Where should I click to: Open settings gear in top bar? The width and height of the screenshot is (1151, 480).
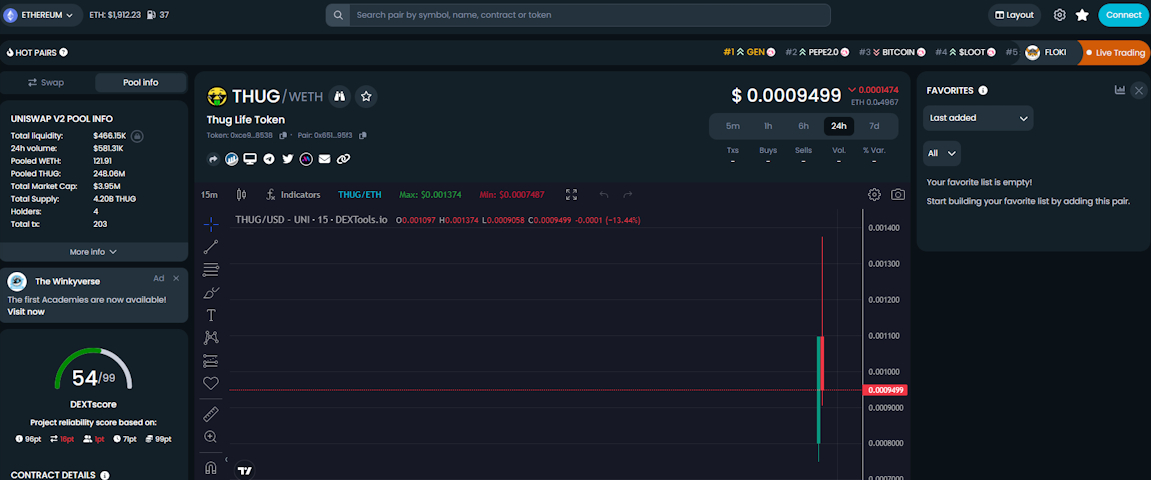pos(1059,15)
